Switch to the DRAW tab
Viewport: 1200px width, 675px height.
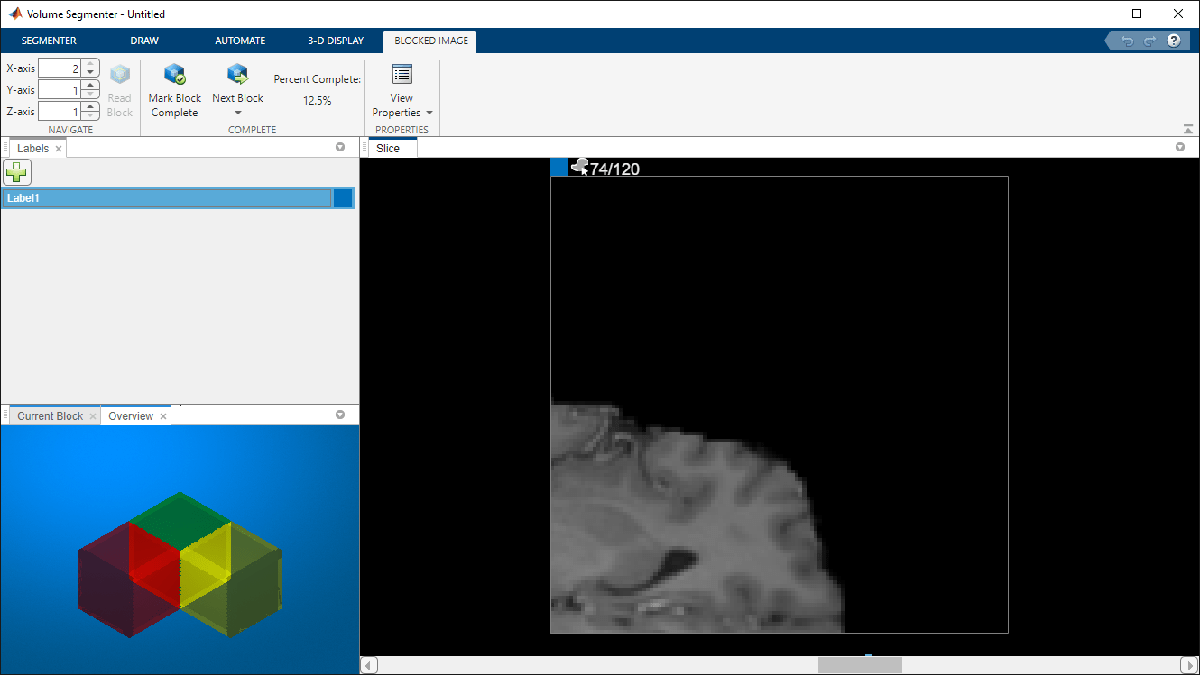coord(144,41)
